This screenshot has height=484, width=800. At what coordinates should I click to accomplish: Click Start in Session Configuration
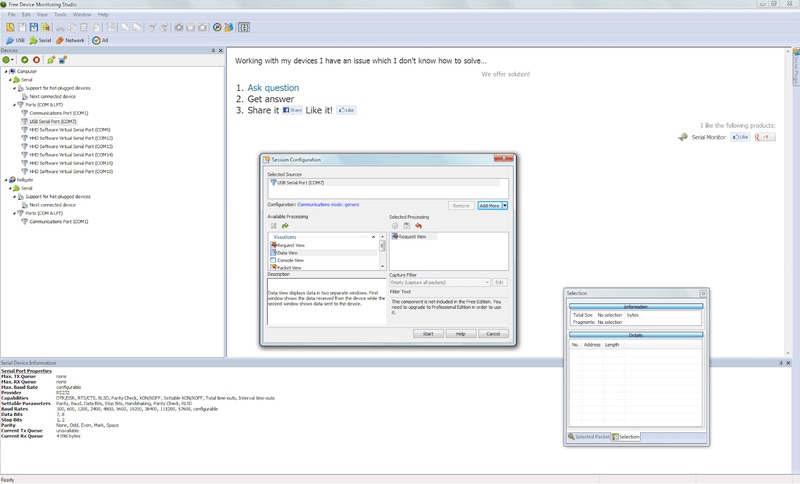(428, 334)
